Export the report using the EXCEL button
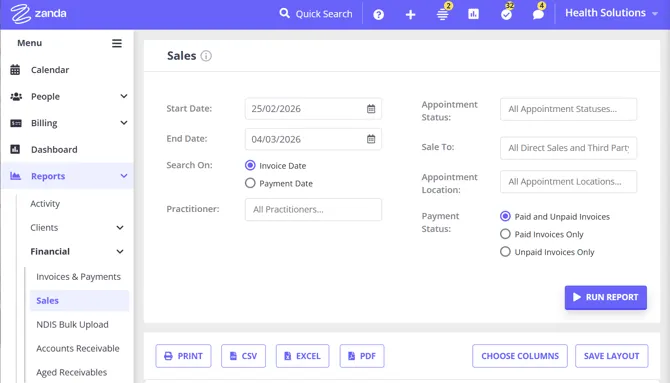The width and height of the screenshot is (670, 383). click(x=303, y=356)
